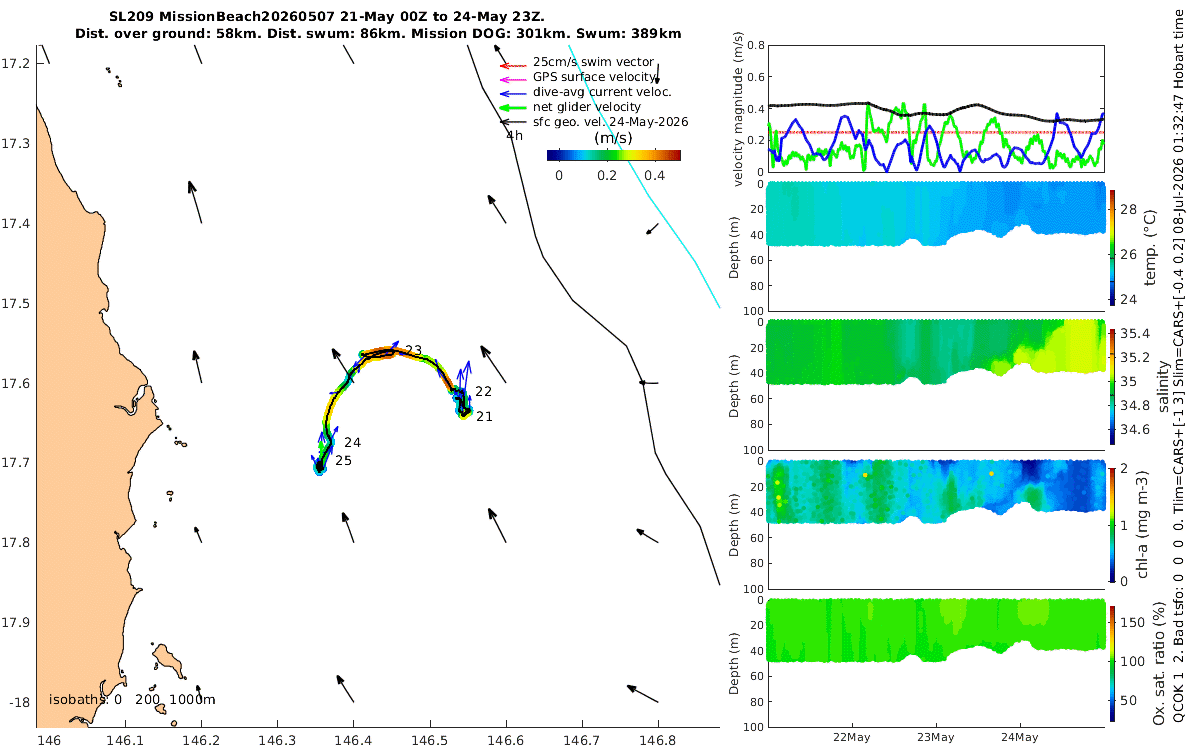Select the 'net glider velocity' legend label
The image size is (1200, 750).
[x=587, y=107]
